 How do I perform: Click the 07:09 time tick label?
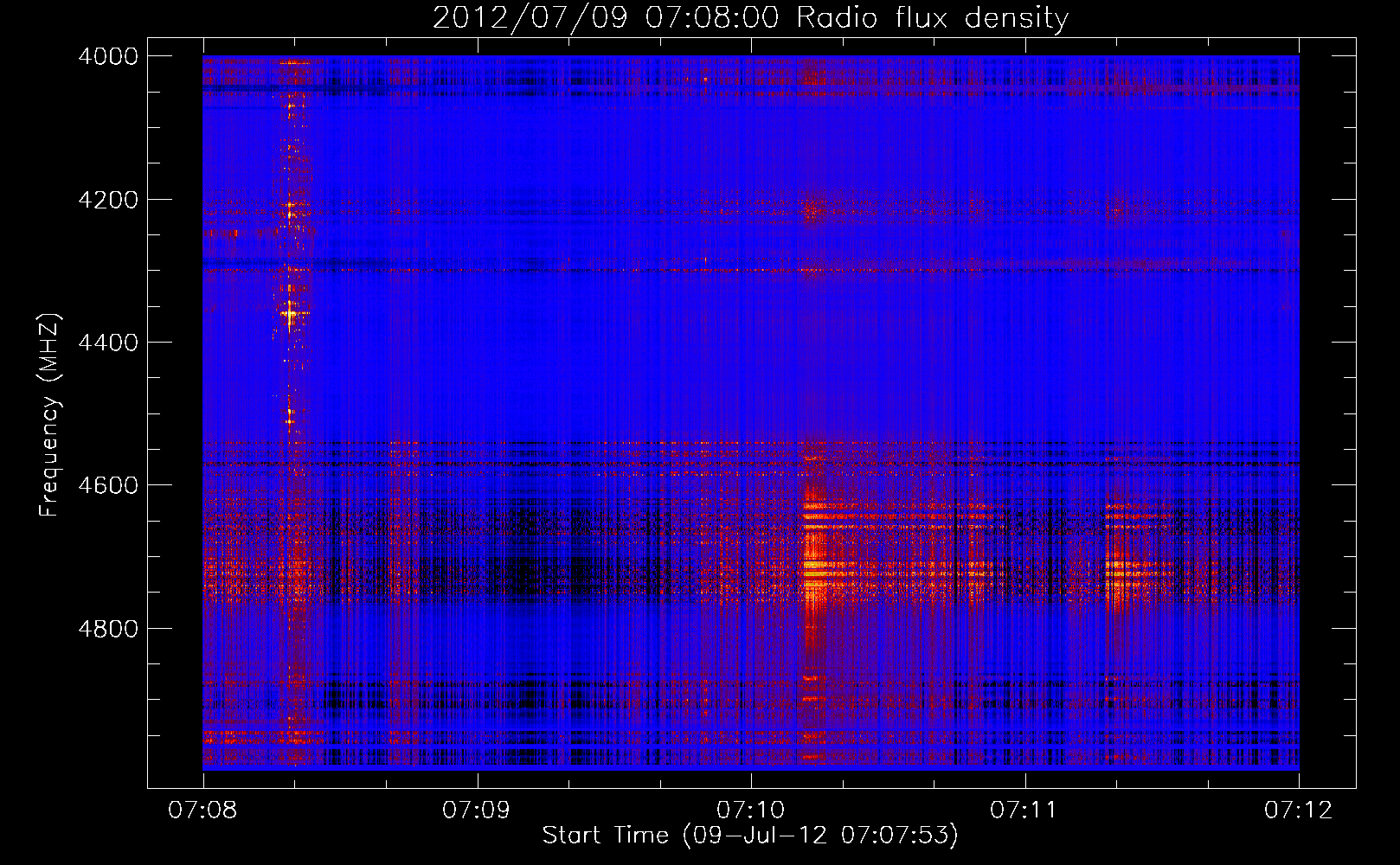(477, 811)
